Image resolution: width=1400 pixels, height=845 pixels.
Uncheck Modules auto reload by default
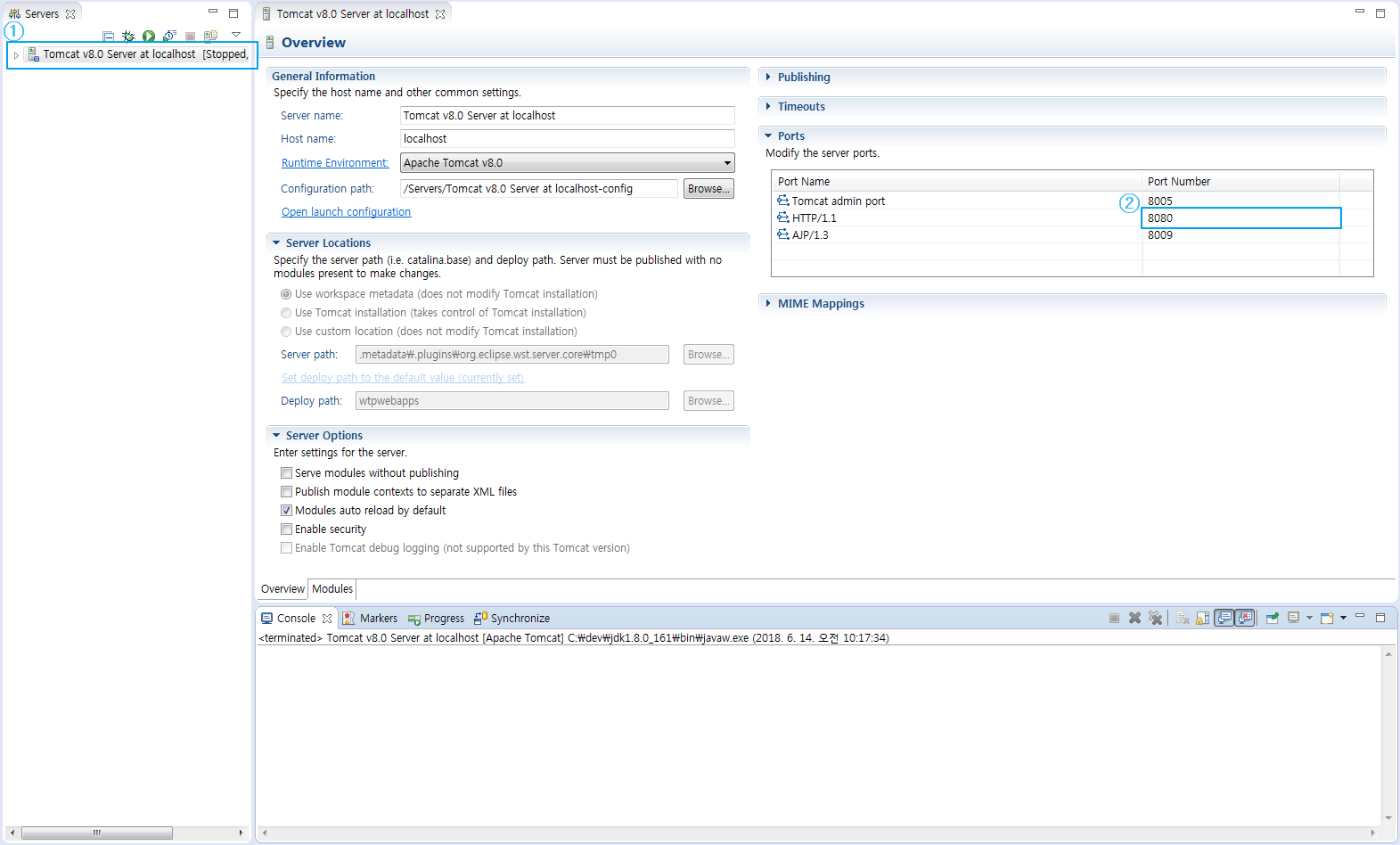coord(286,511)
